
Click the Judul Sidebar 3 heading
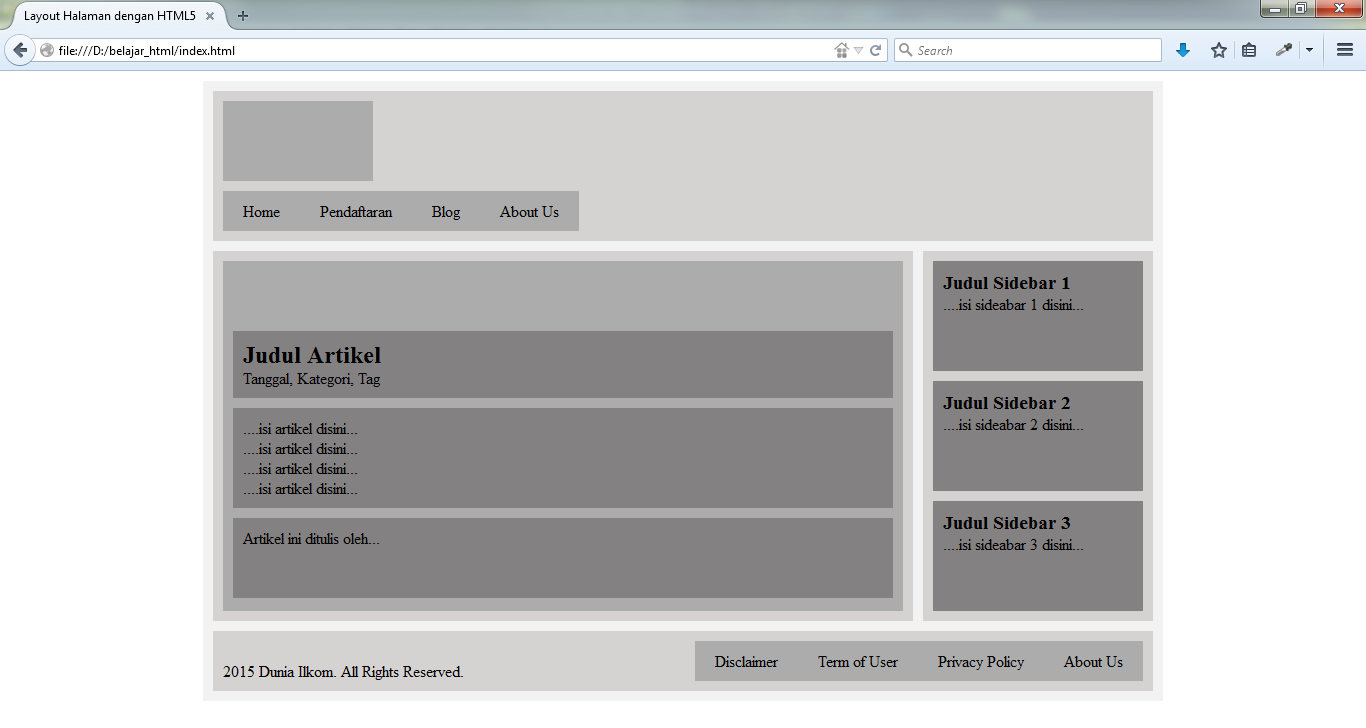1006,523
